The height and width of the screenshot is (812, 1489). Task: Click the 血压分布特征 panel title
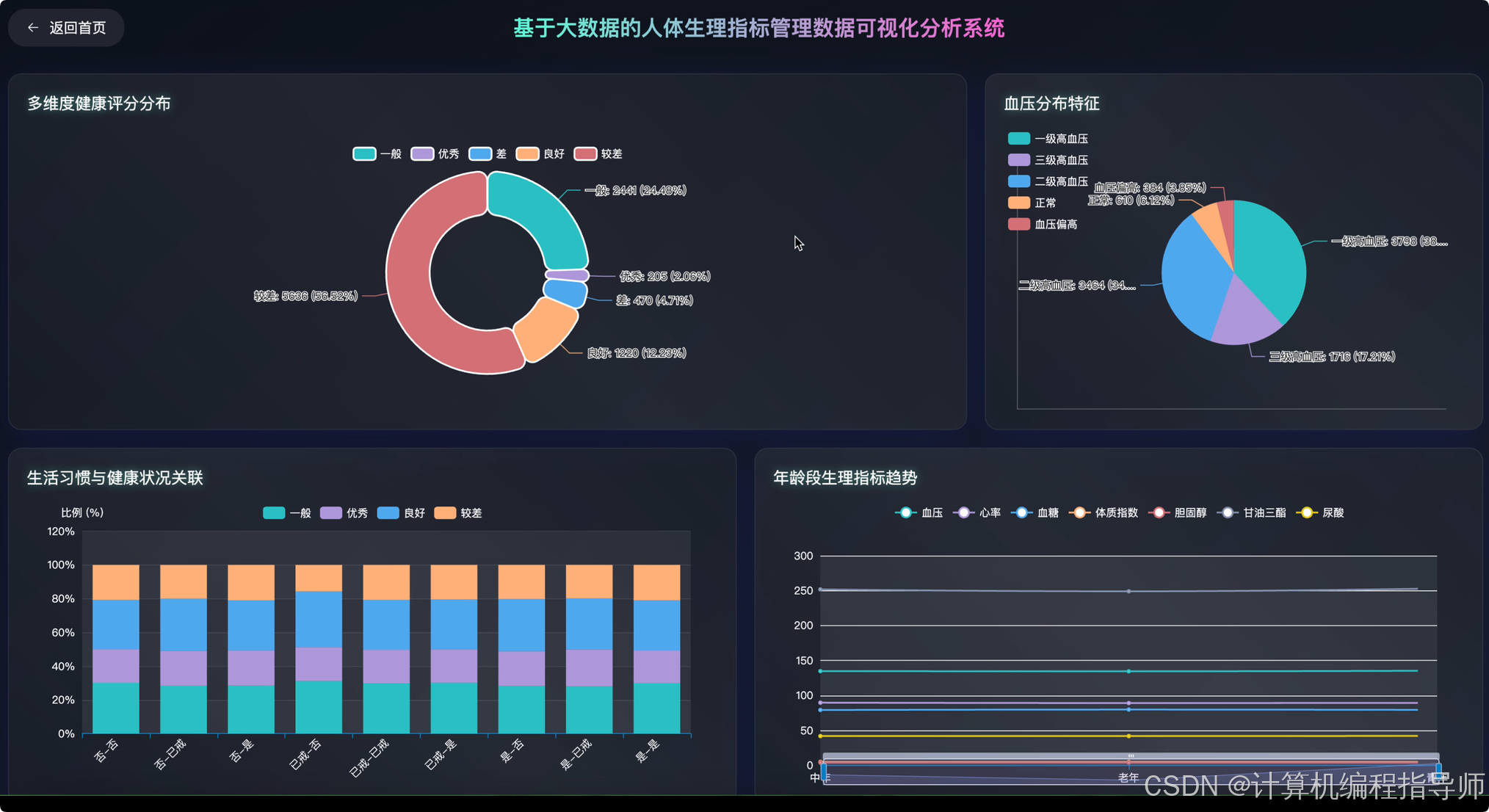tap(1051, 104)
